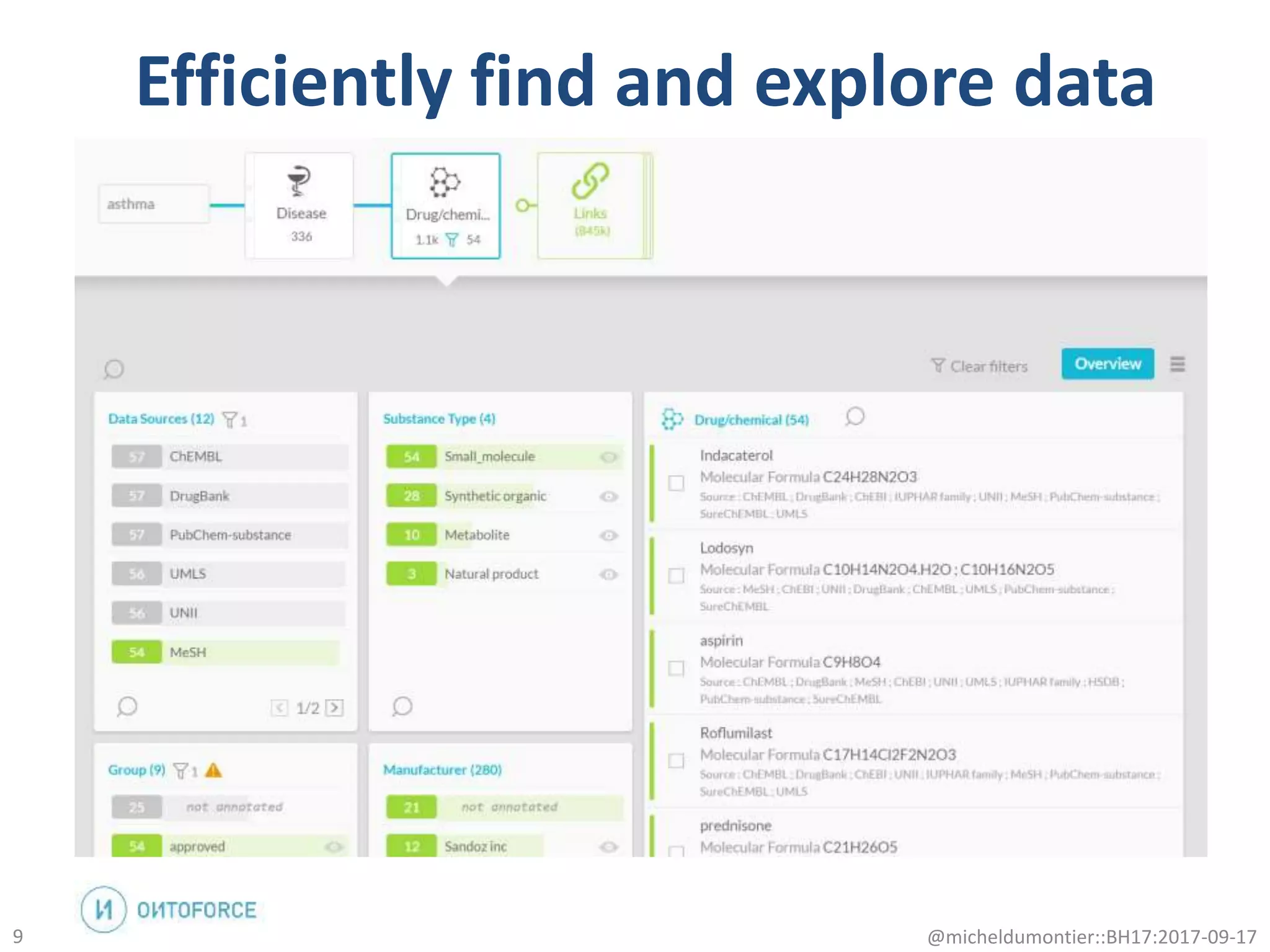Check the prednisone checkbox

click(x=676, y=852)
